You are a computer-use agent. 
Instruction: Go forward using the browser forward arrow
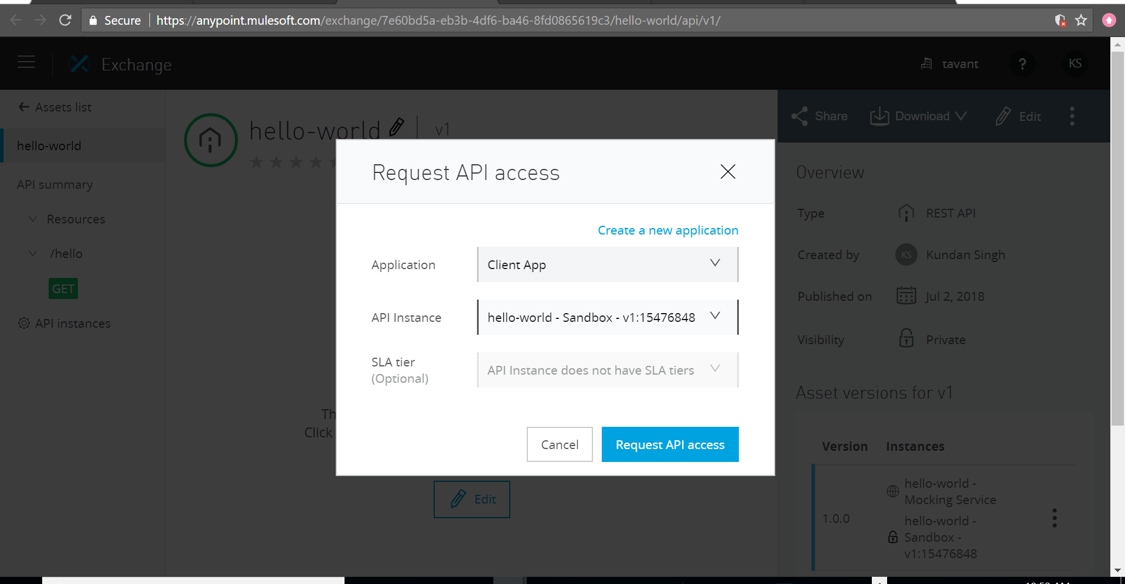[x=40, y=20]
